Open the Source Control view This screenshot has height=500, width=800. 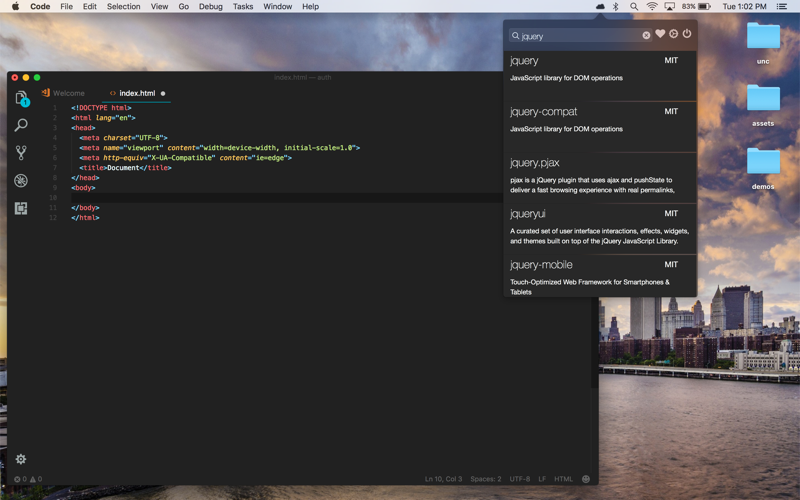(21, 153)
